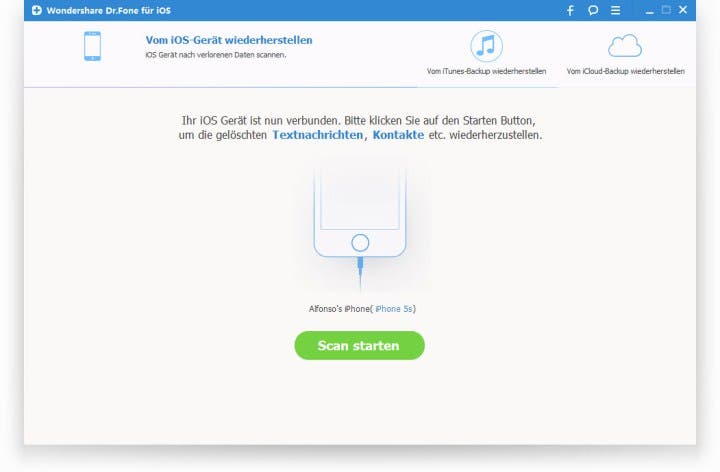The width and height of the screenshot is (720, 472).
Task: Switch to Vom iCloud-Backup wiederherstellen label
Action: tap(625, 71)
